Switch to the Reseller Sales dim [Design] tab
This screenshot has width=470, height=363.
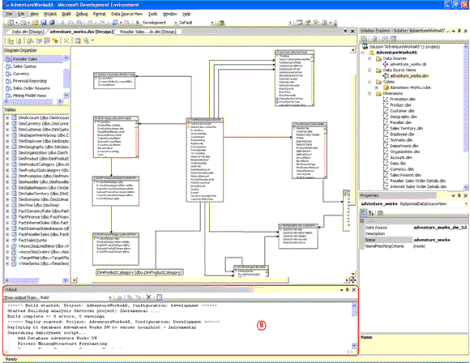(148, 32)
